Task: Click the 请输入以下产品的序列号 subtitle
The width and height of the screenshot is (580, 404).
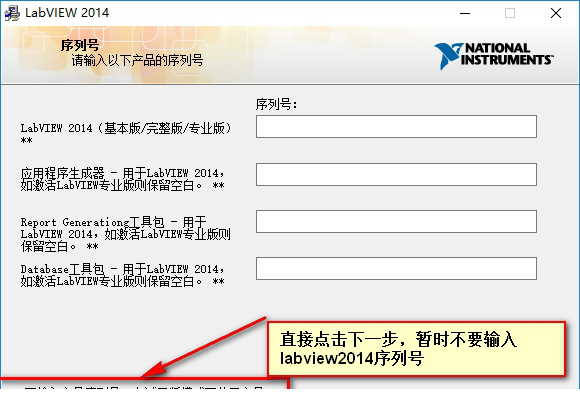Action: (x=137, y=60)
